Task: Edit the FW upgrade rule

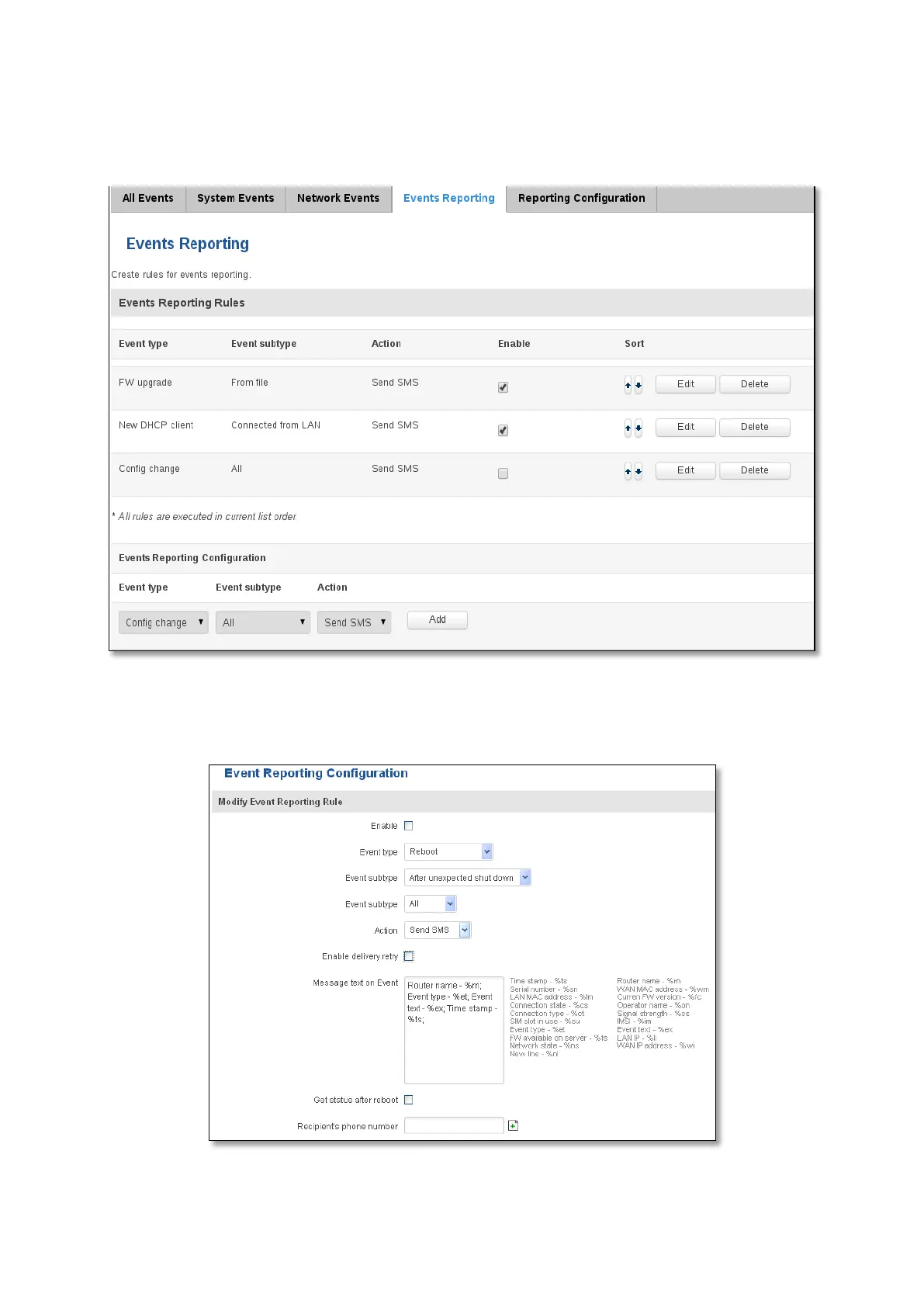Action: (686, 384)
